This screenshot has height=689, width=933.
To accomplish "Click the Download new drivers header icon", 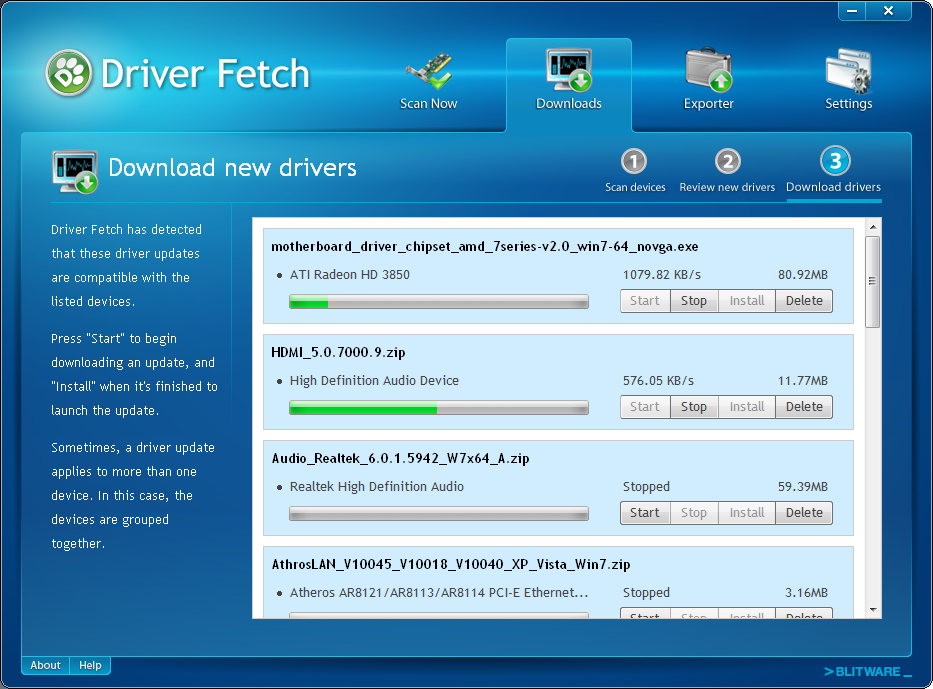I will pos(74,171).
